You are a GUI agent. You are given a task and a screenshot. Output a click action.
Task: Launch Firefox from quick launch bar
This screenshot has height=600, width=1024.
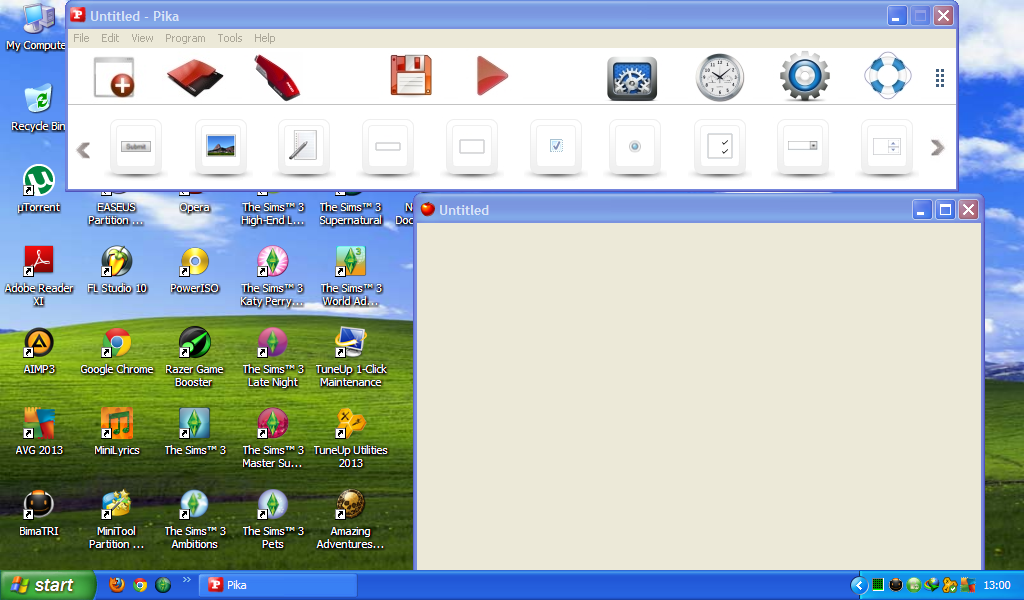[x=117, y=585]
